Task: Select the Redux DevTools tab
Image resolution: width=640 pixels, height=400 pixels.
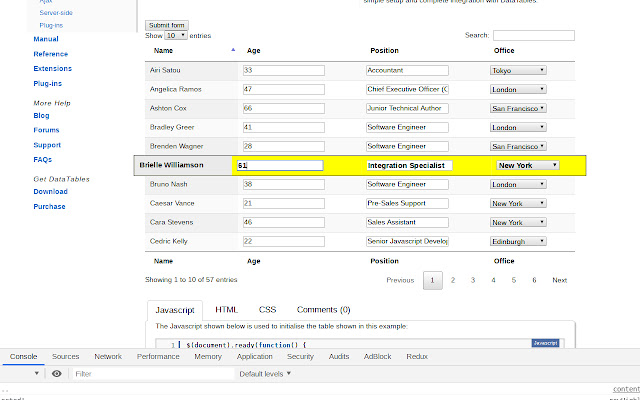Action: pyautogui.click(x=417, y=356)
